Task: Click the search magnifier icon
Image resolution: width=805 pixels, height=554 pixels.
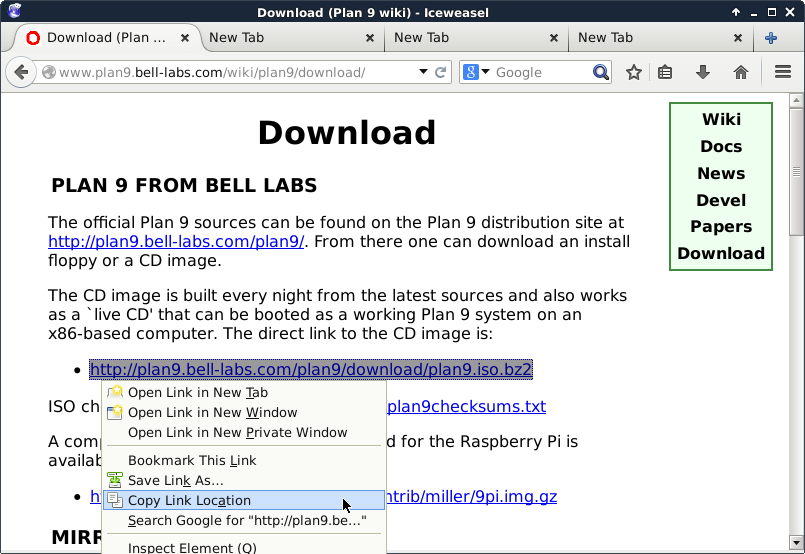Action: [x=600, y=72]
